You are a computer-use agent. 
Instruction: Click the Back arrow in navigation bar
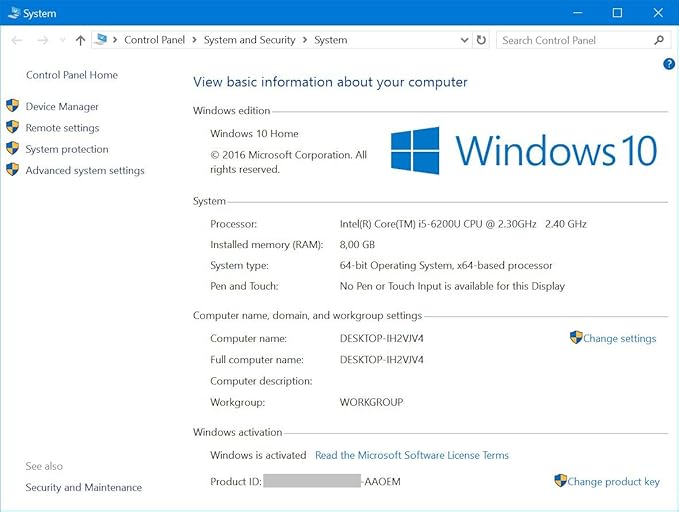[17, 40]
